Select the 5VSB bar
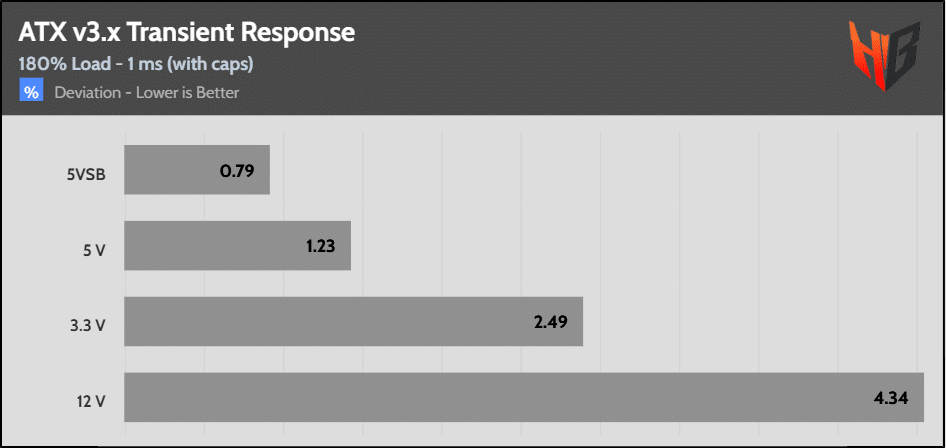The width and height of the screenshot is (946, 448). click(x=197, y=169)
